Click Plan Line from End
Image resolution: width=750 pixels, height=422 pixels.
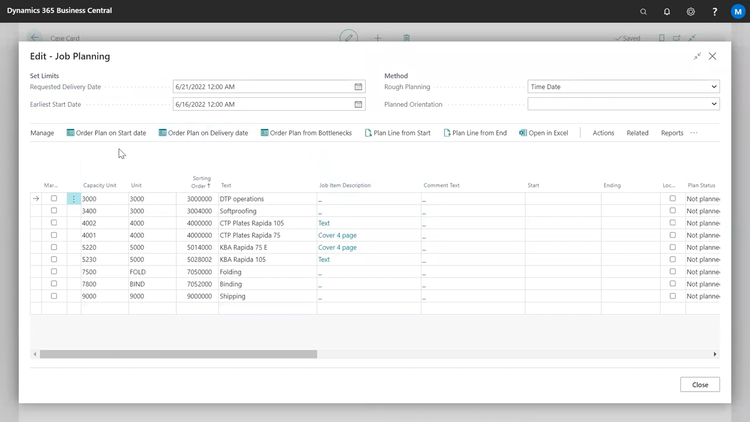coord(475,133)
